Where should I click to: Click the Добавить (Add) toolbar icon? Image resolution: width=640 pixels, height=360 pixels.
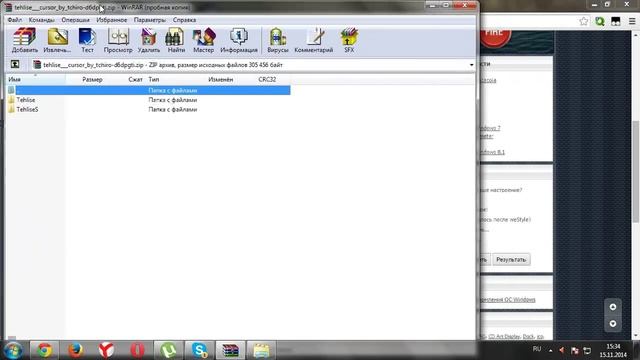24,40
